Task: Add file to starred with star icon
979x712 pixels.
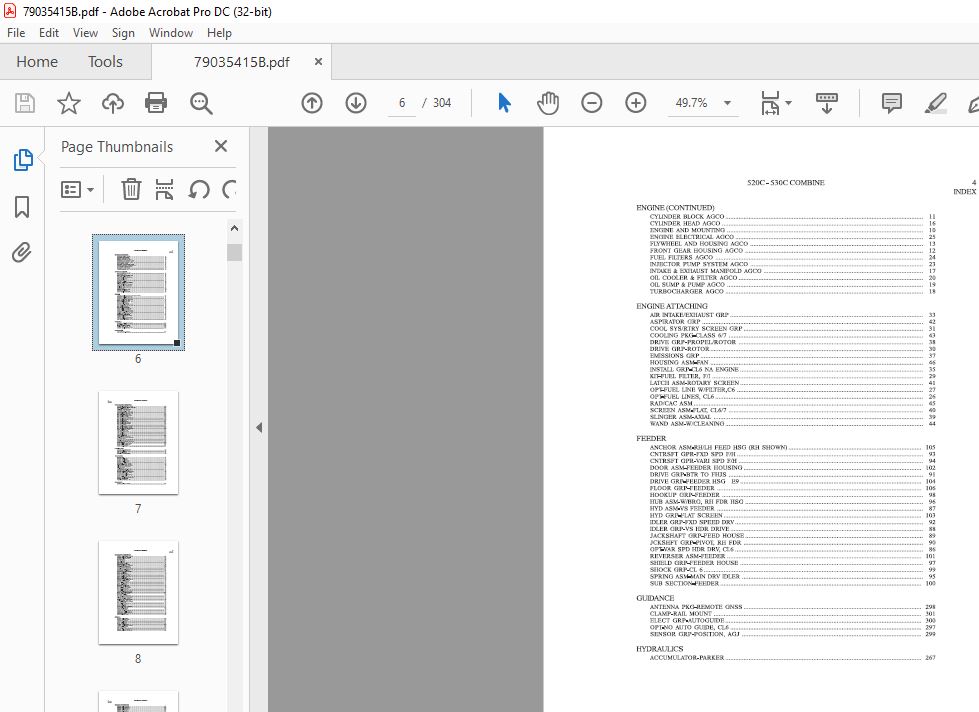Action: pyautogui.click(x=69, y=103)
